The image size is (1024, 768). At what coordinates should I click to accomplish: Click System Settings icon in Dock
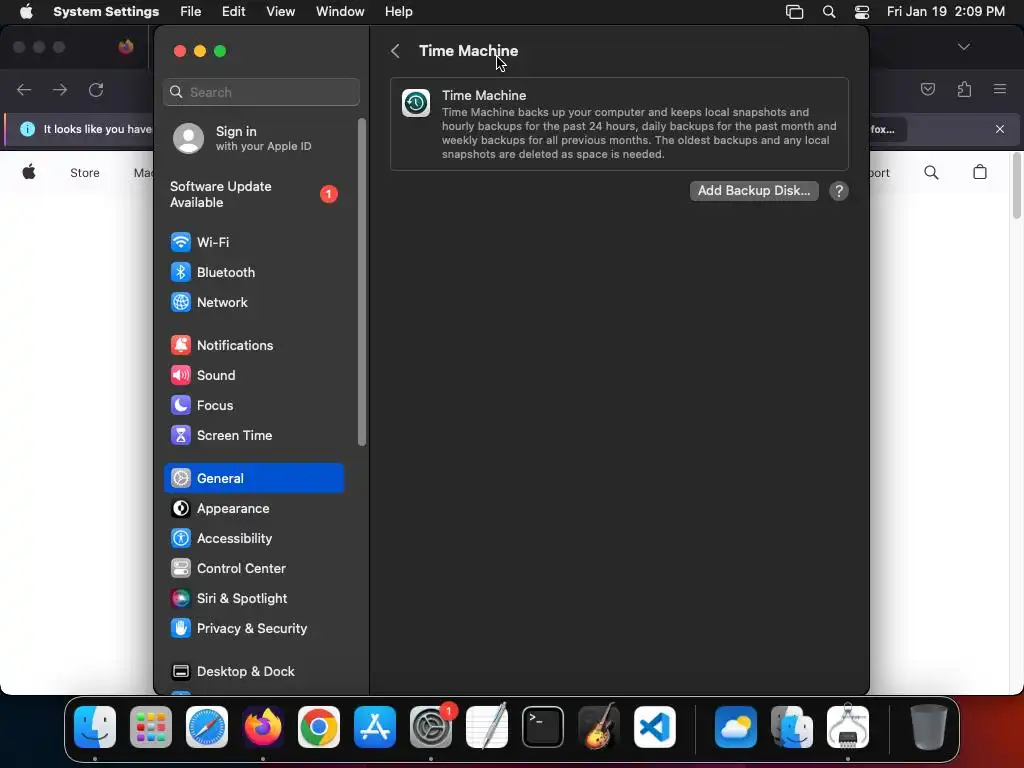(431, 727)
